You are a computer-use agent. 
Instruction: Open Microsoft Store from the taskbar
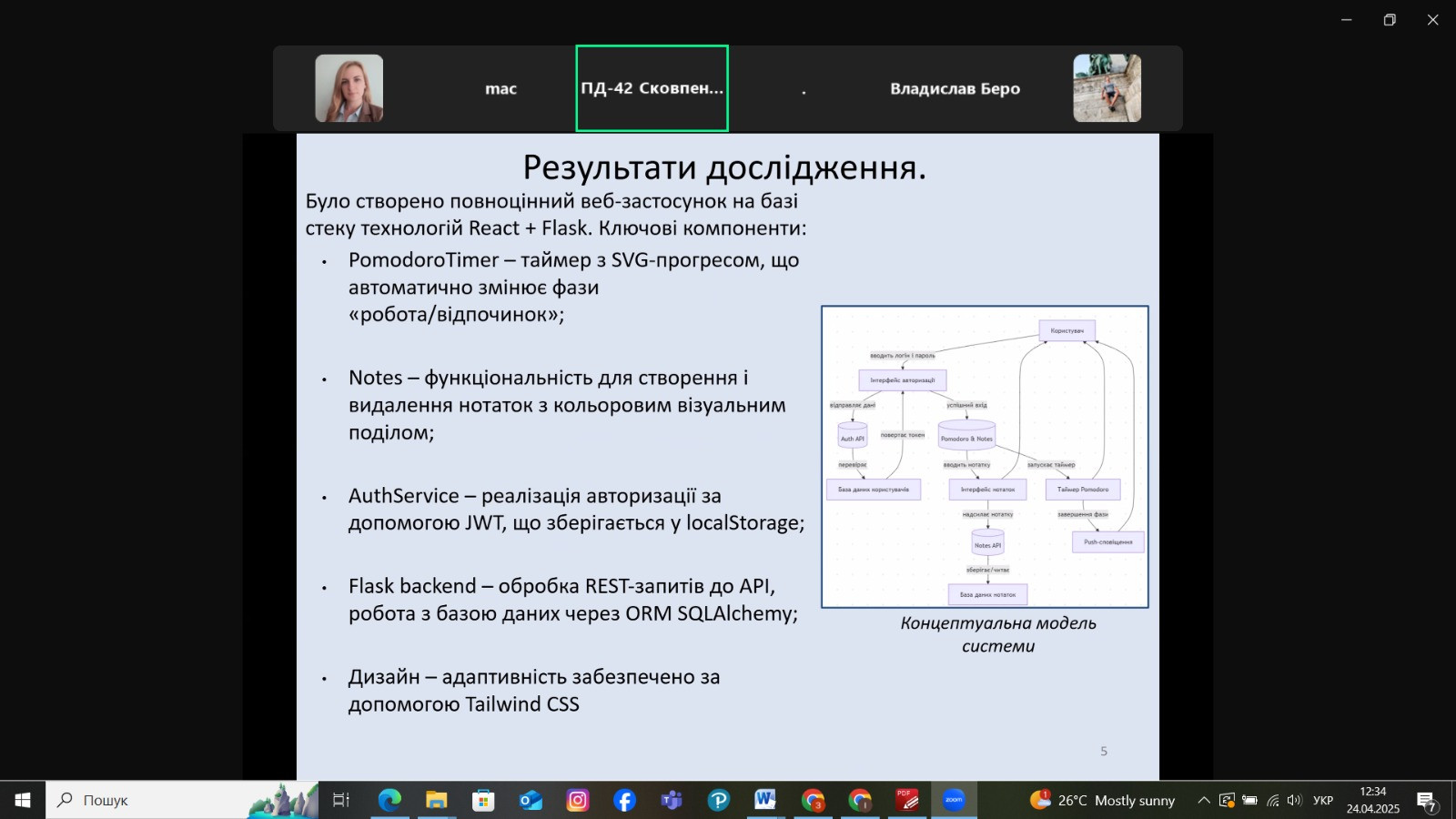[483, 800]
